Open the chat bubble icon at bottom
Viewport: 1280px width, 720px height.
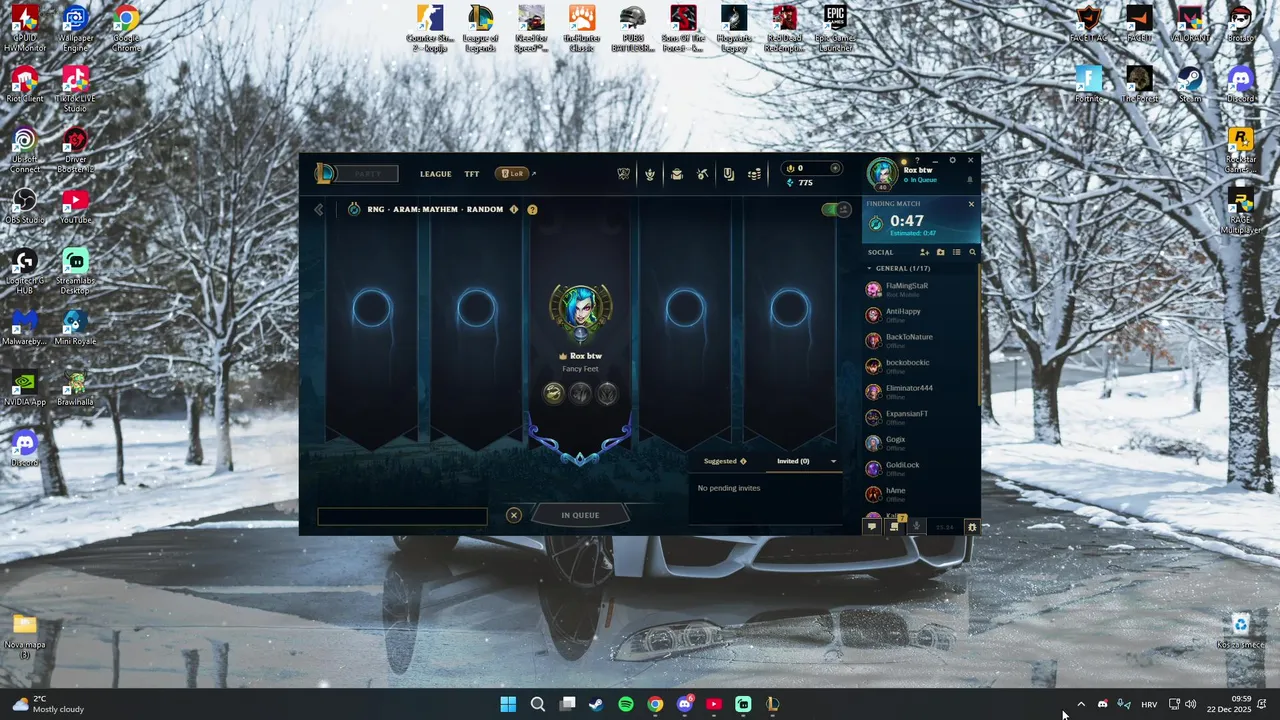[871, 527]
